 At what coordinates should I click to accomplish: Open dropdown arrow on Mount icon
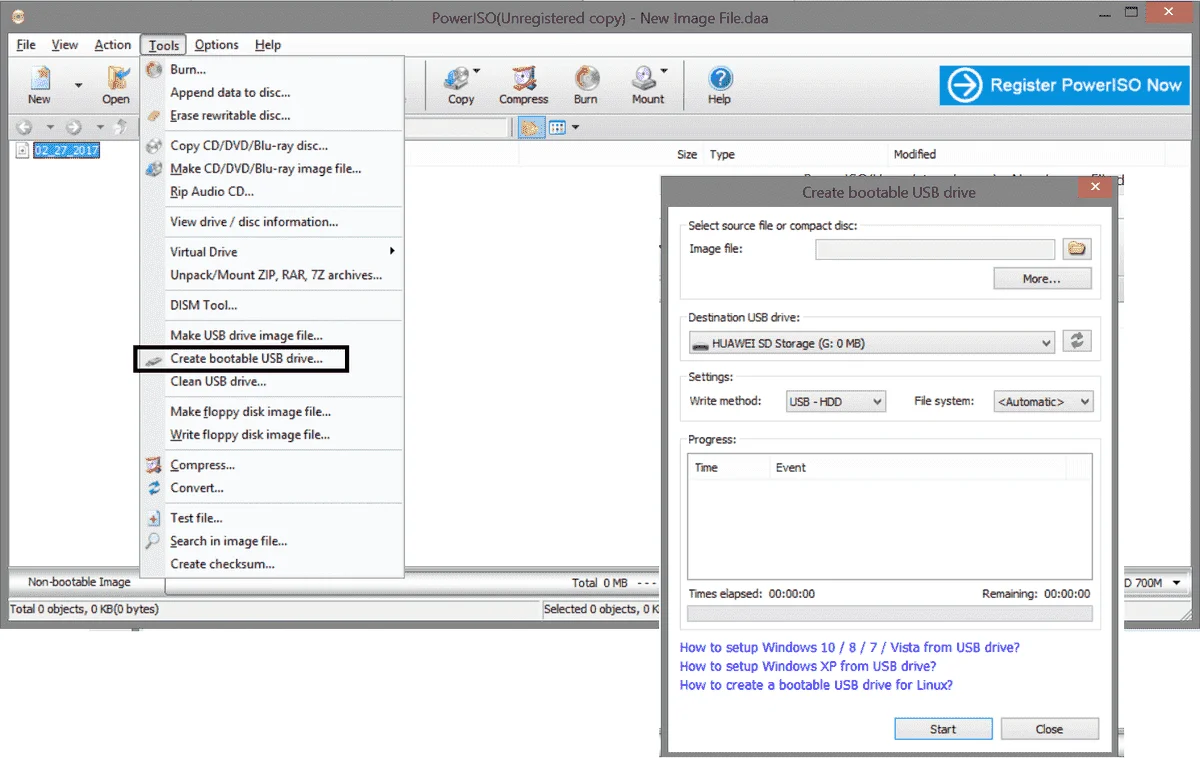click(664, 71)
